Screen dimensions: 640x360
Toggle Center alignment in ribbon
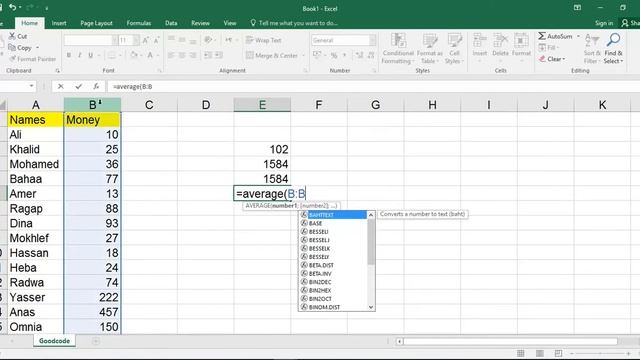pos(182,55)
